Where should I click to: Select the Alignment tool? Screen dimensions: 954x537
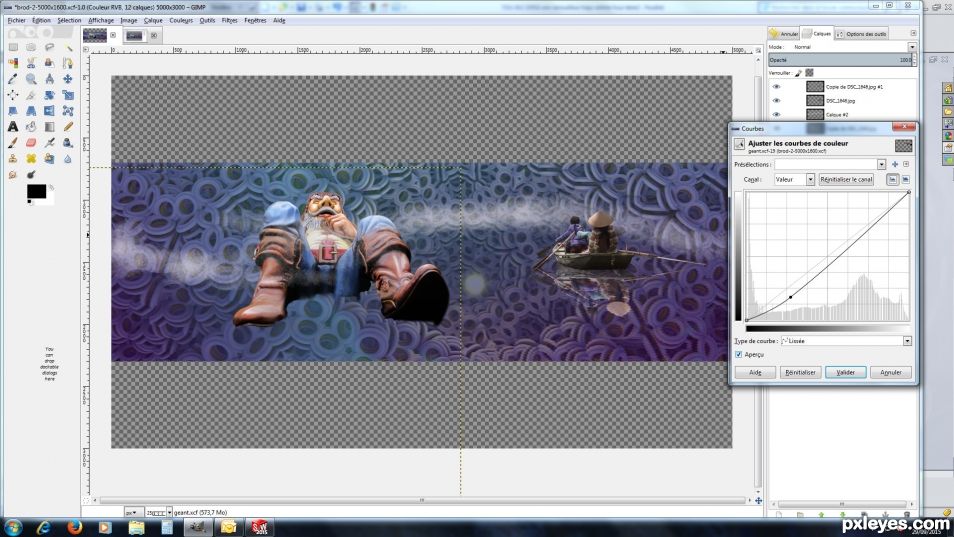pos(13,95)
